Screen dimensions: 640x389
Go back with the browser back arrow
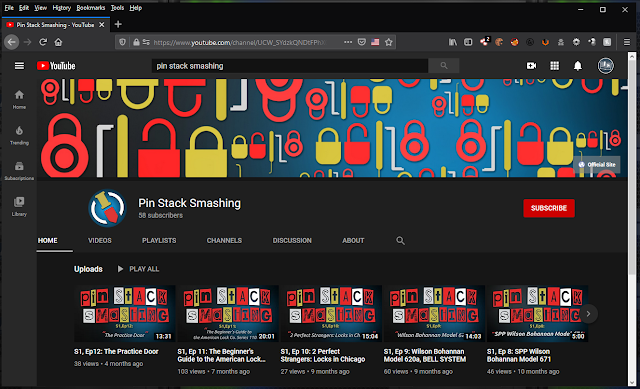click(11, 42)
